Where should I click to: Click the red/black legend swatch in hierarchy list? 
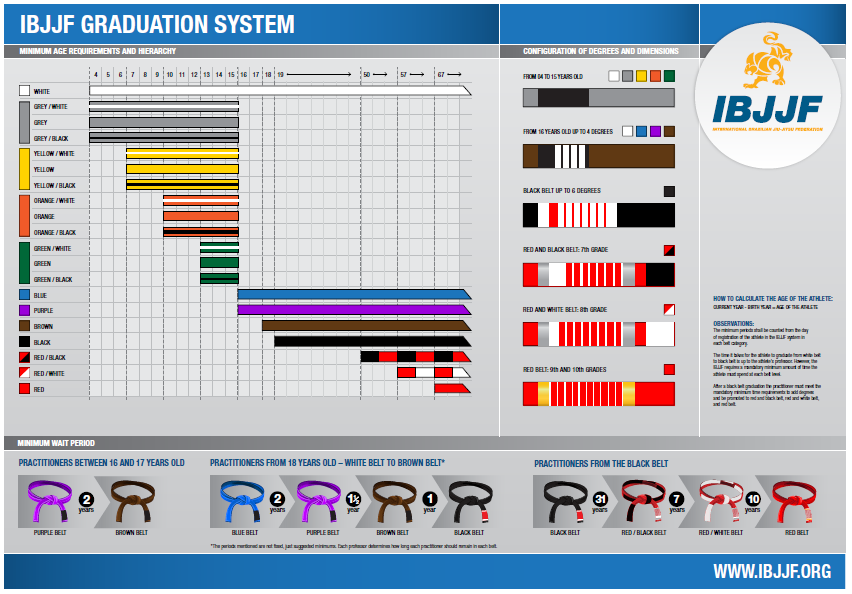tap(24, 357)
